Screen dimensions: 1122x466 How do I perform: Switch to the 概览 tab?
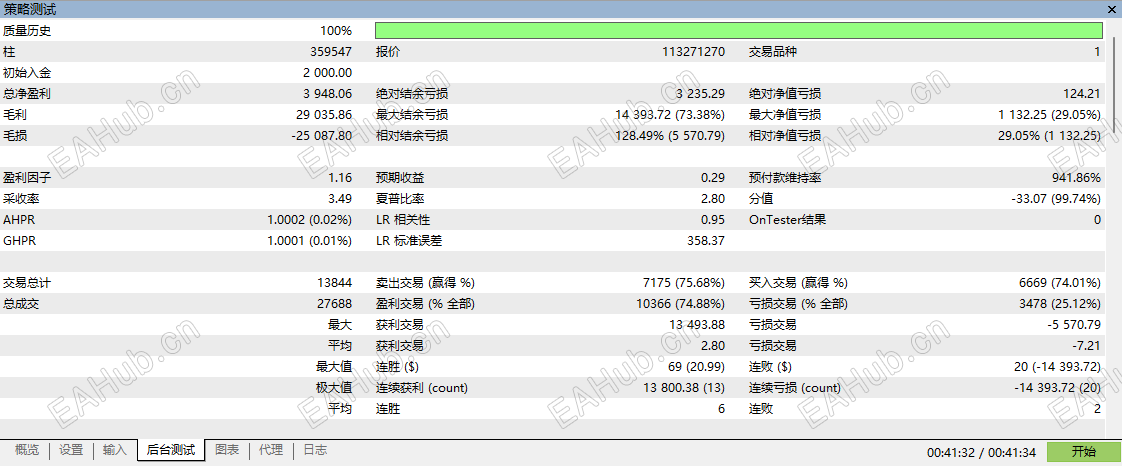pyautogui.click(x=27, y=450)
